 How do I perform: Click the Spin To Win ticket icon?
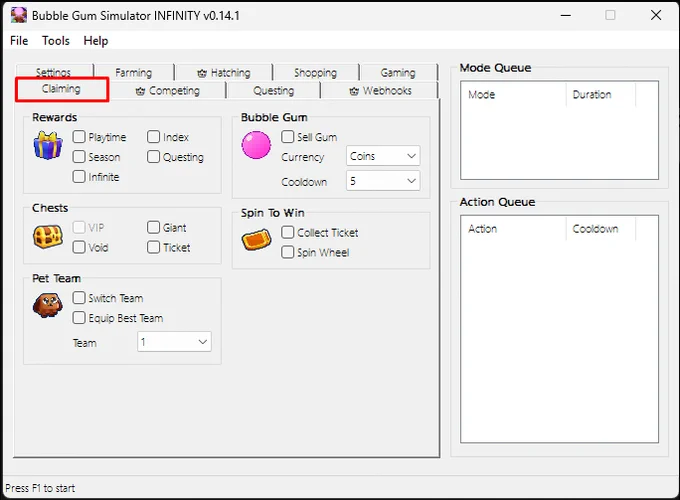click(257, 240)
